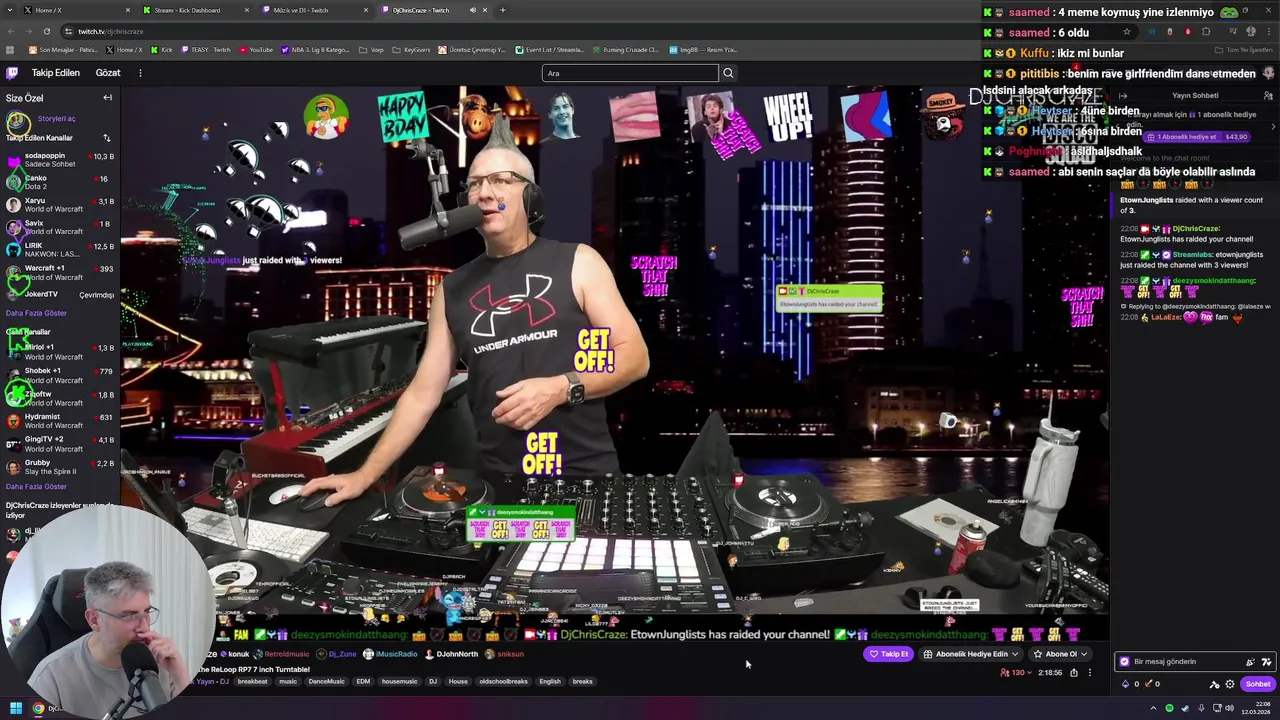Click Storyleri aç link
This screenshot has height=720, width=1280.
click(x=57, y=119)
